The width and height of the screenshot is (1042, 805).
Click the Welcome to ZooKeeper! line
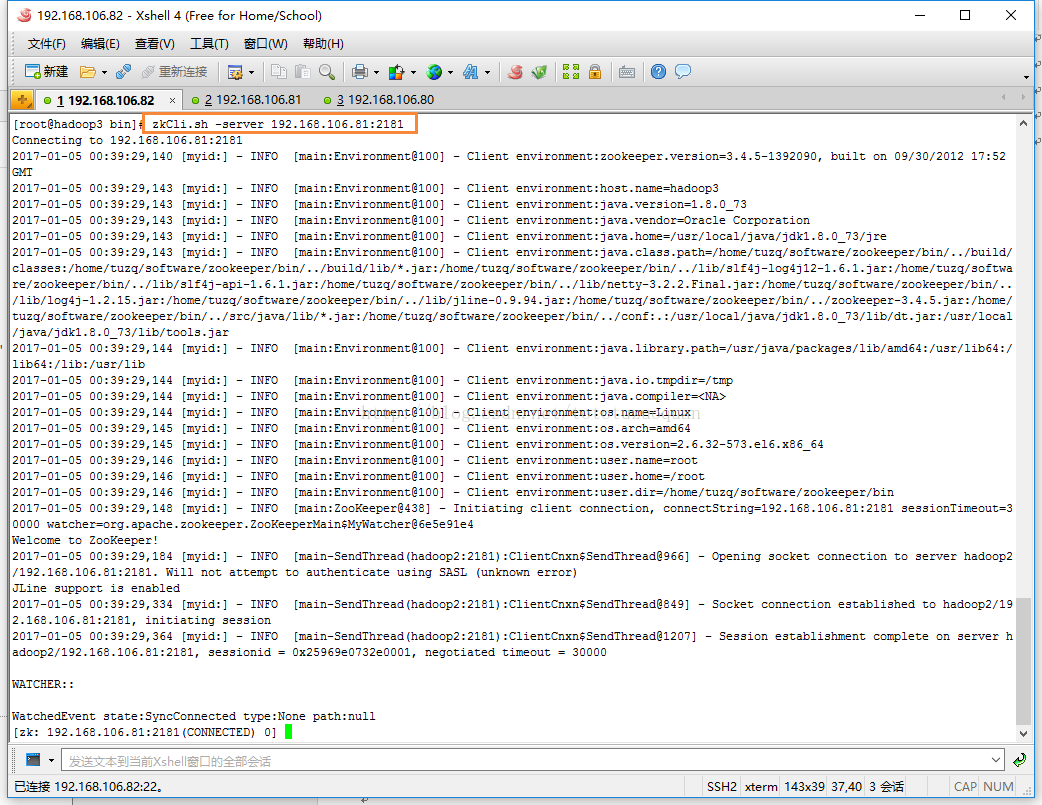85,540
